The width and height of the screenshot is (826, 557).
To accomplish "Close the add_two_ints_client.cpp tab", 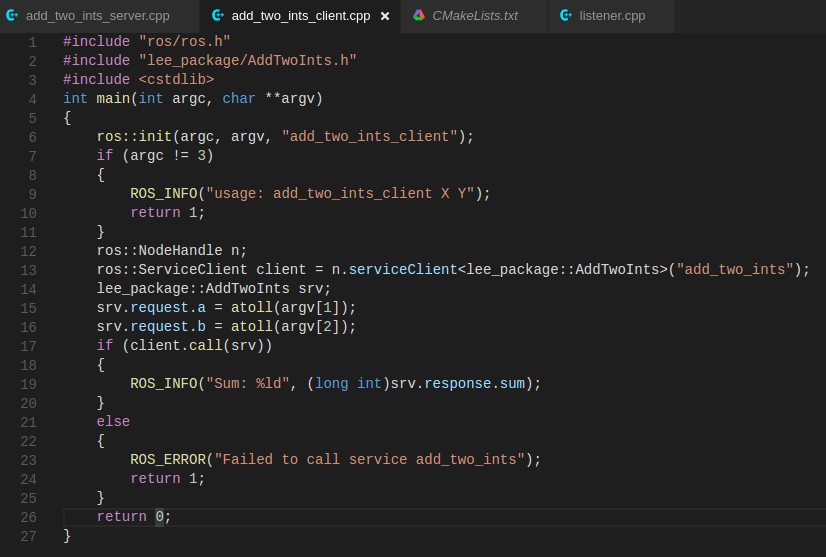I will (x=385, y=16).
